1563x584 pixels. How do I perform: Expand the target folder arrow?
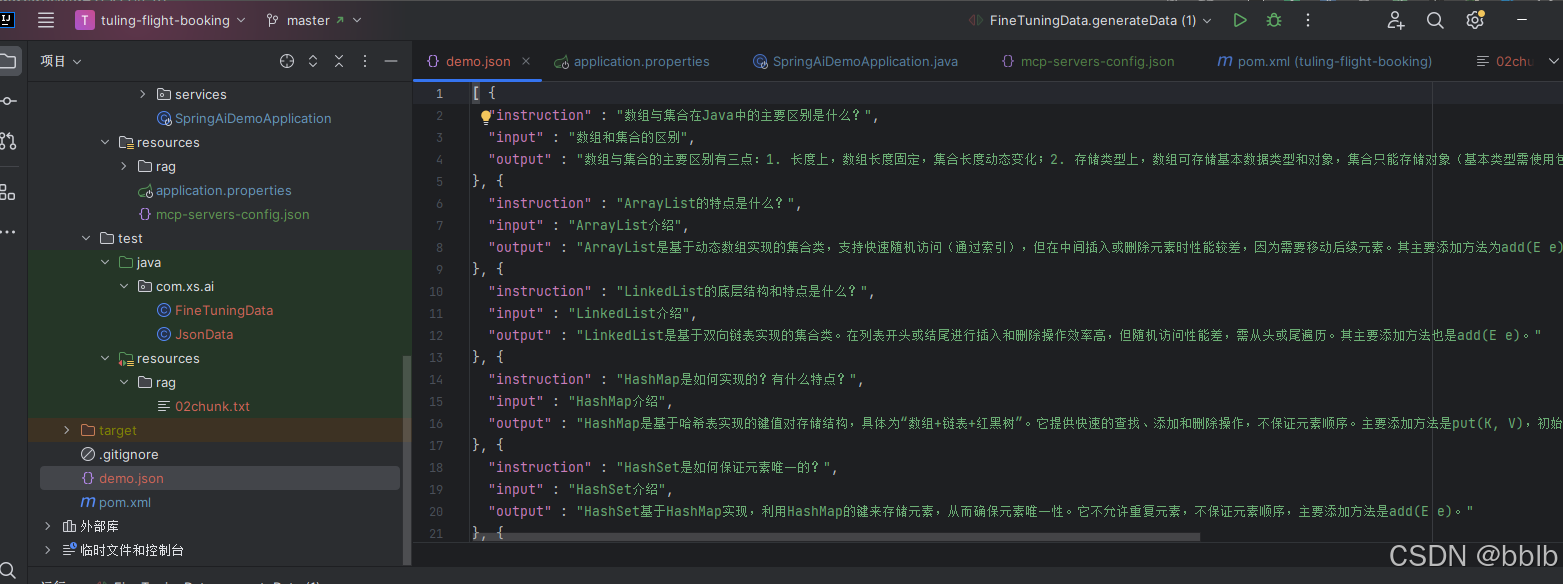(x=67, y=430)
